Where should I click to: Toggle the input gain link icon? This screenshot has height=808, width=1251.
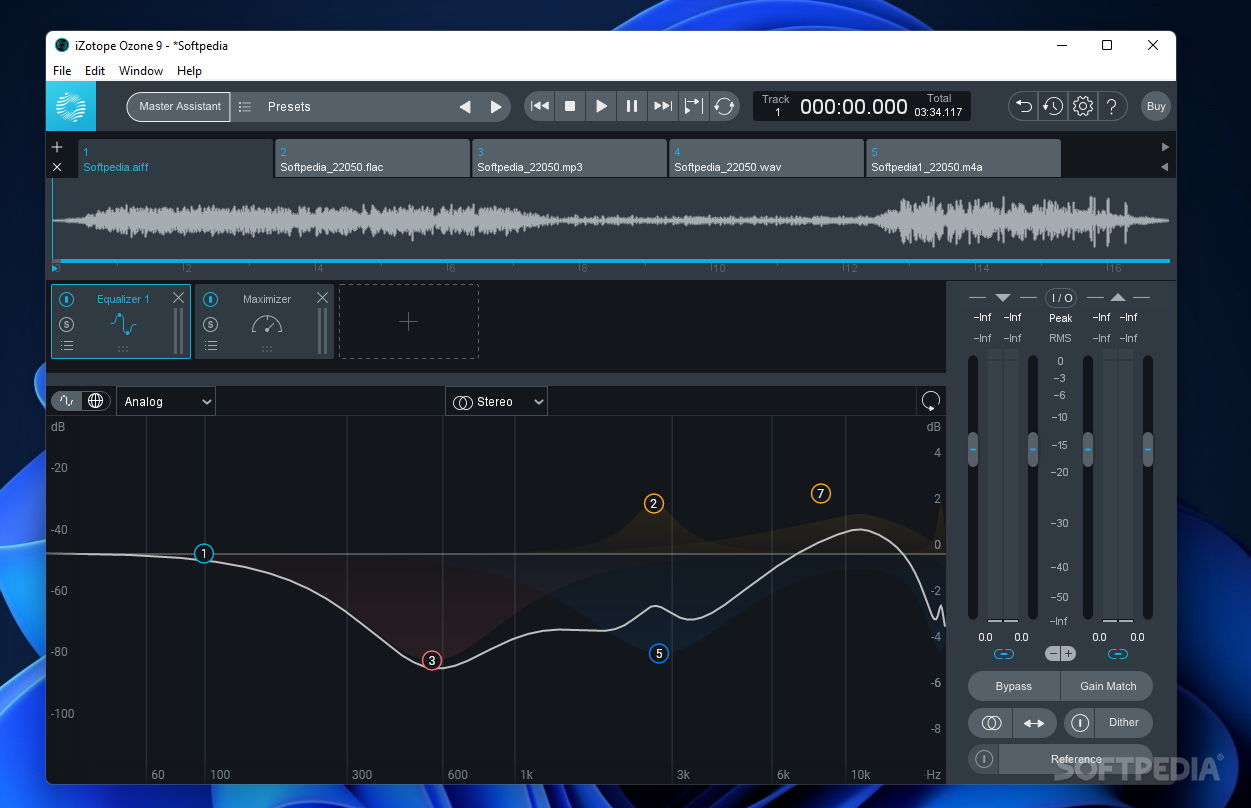click(x=1003, y=654)
